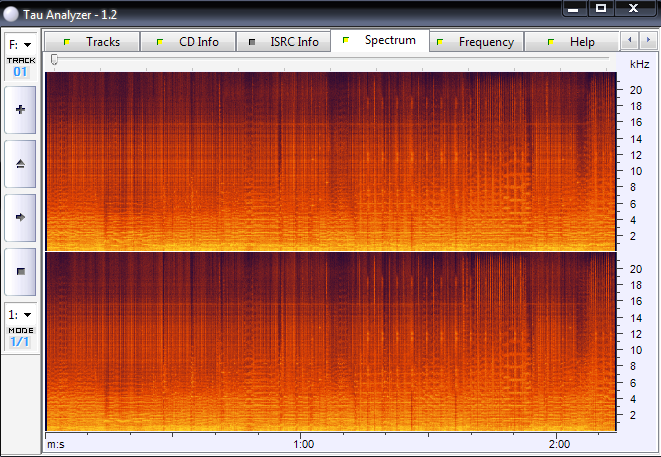Click the 1:00 time axis marker

[304, 444]
